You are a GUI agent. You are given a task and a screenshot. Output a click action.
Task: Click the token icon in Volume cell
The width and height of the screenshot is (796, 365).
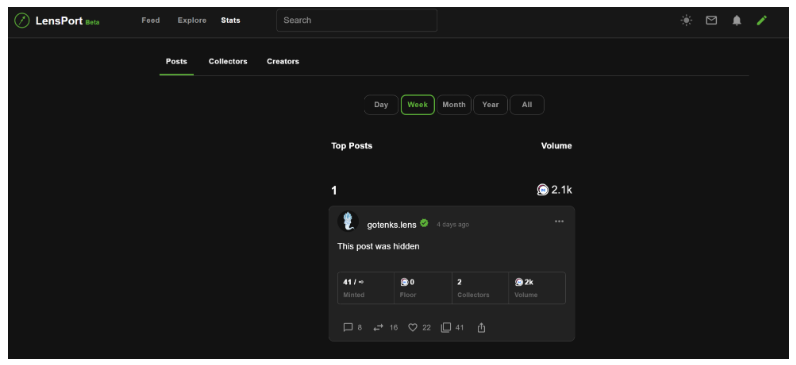tap(519, 282)
